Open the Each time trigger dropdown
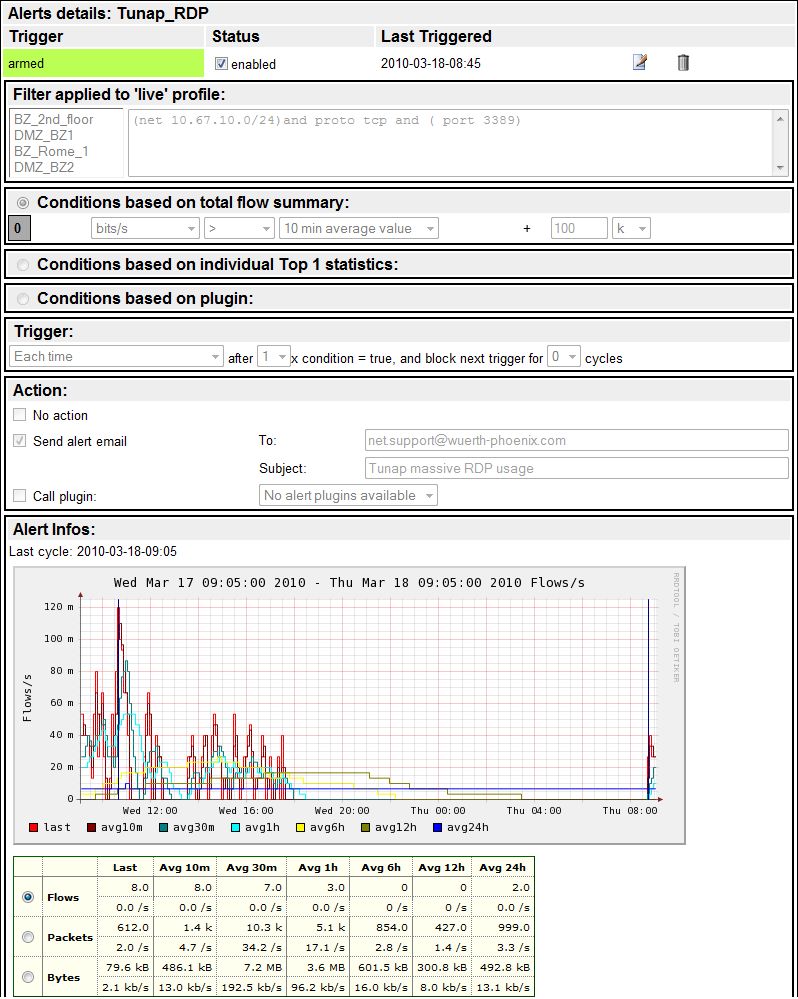The height and width of the screenshot is (999, 798). (x=116, y=356)
